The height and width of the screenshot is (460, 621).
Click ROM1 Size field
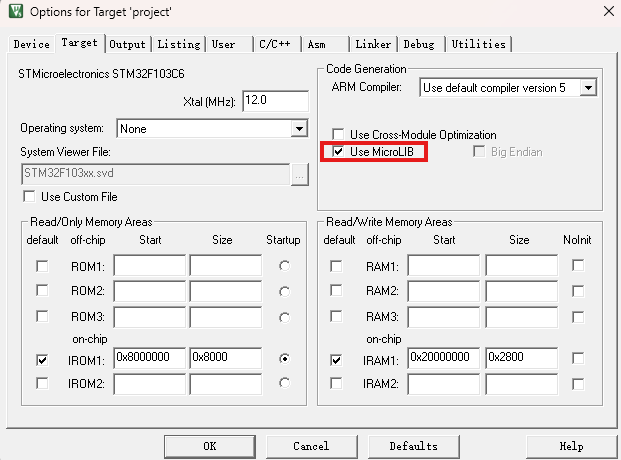click(225, 265)
